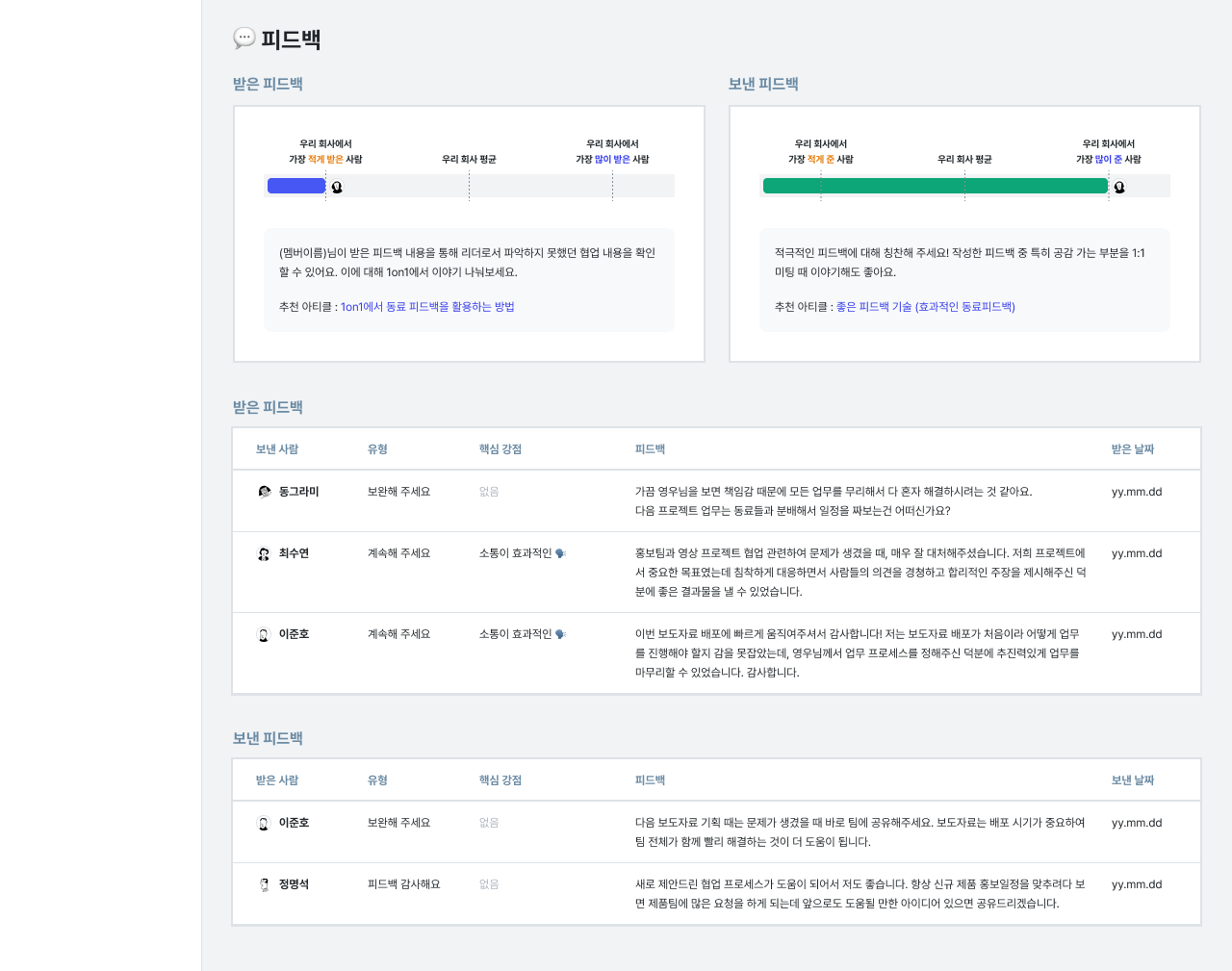Click 이준호's avatar in the sent feedback table
The image size is (1232, 971).
tap(263, 822)
